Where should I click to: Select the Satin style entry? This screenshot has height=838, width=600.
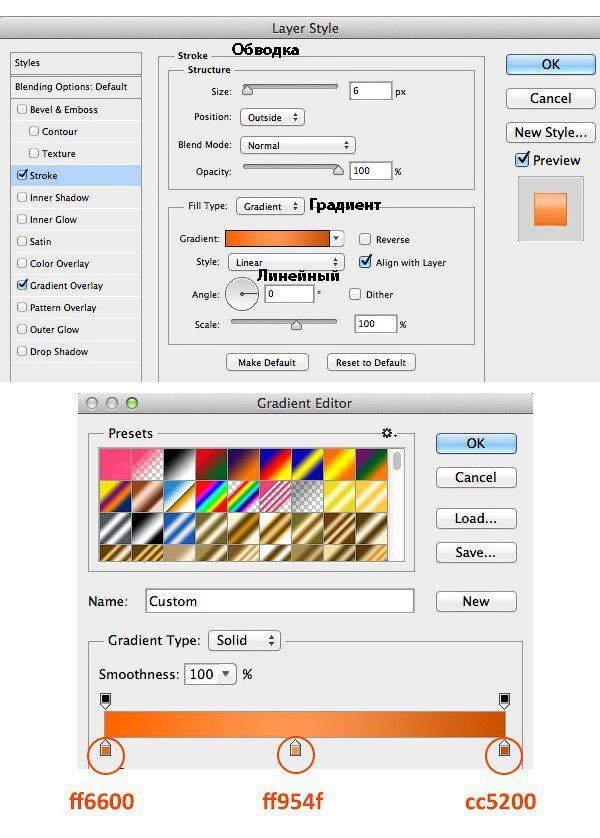(x=76, y=241)
